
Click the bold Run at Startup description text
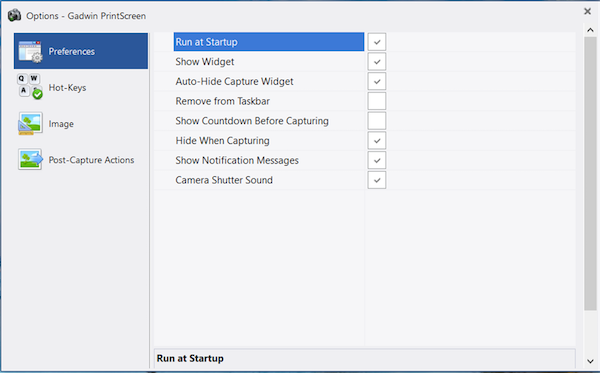tap(190, 358)
